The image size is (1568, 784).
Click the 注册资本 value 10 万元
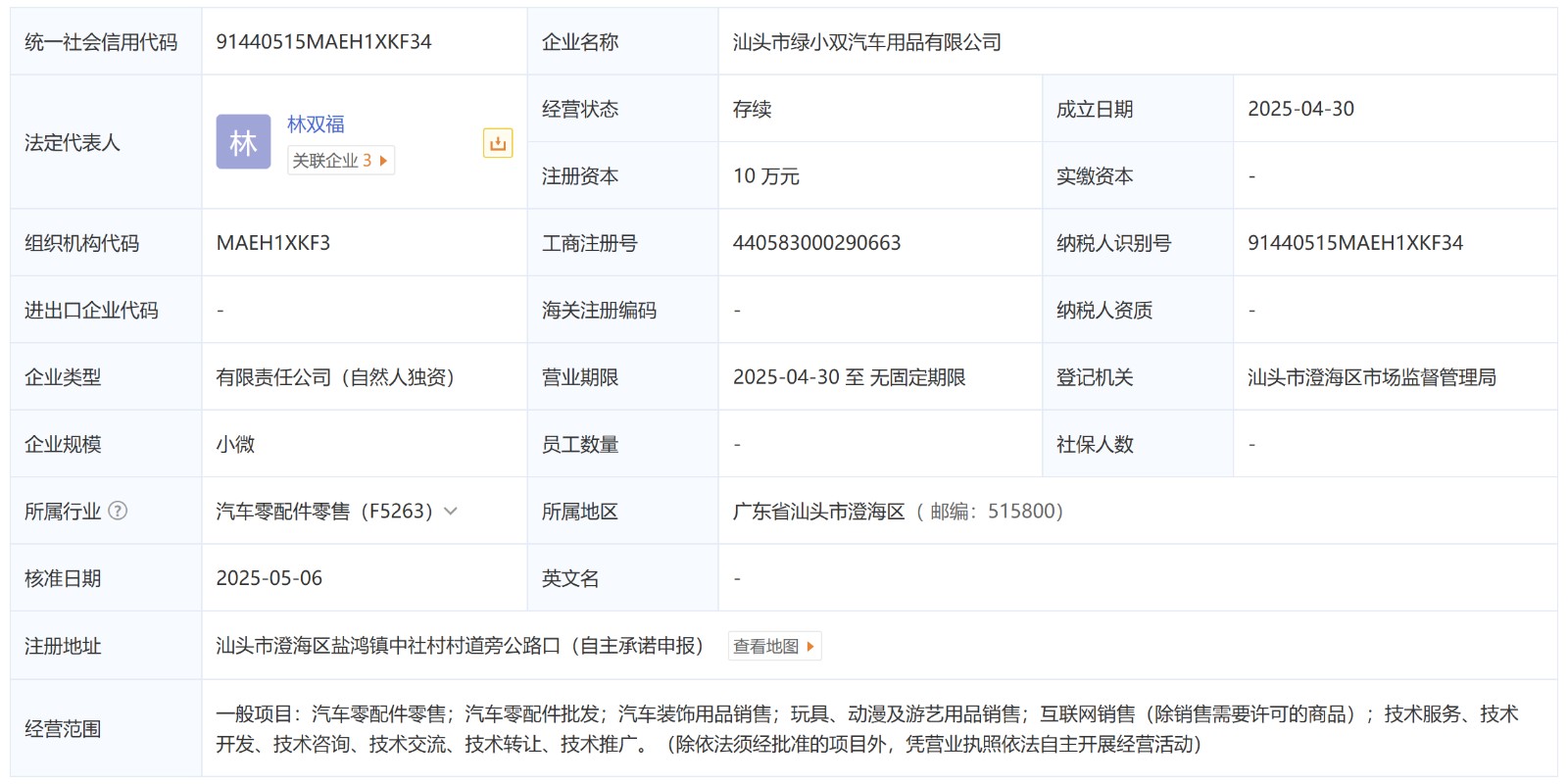[765, 176]
